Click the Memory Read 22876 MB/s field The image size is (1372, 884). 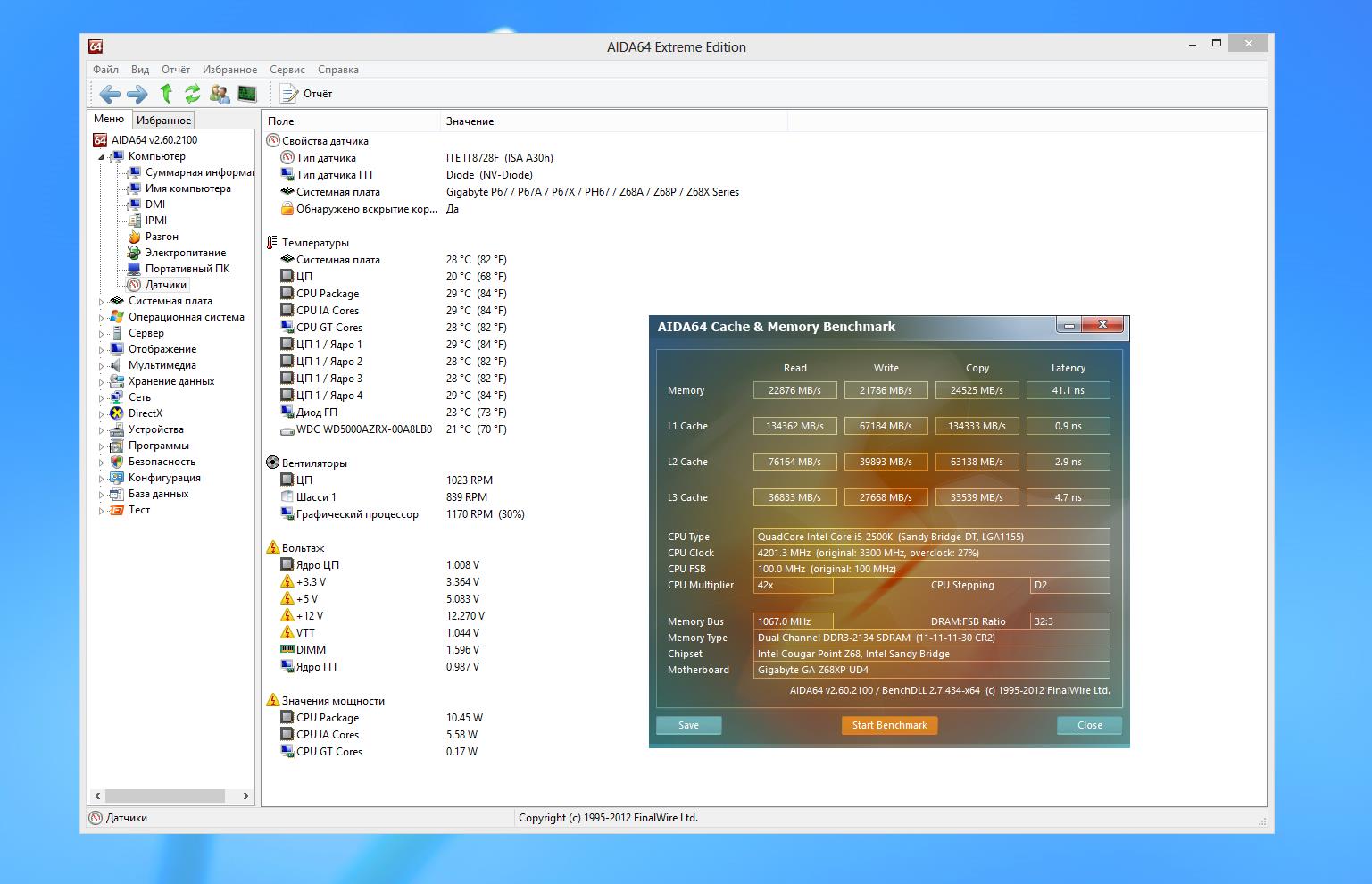point(794,390)
